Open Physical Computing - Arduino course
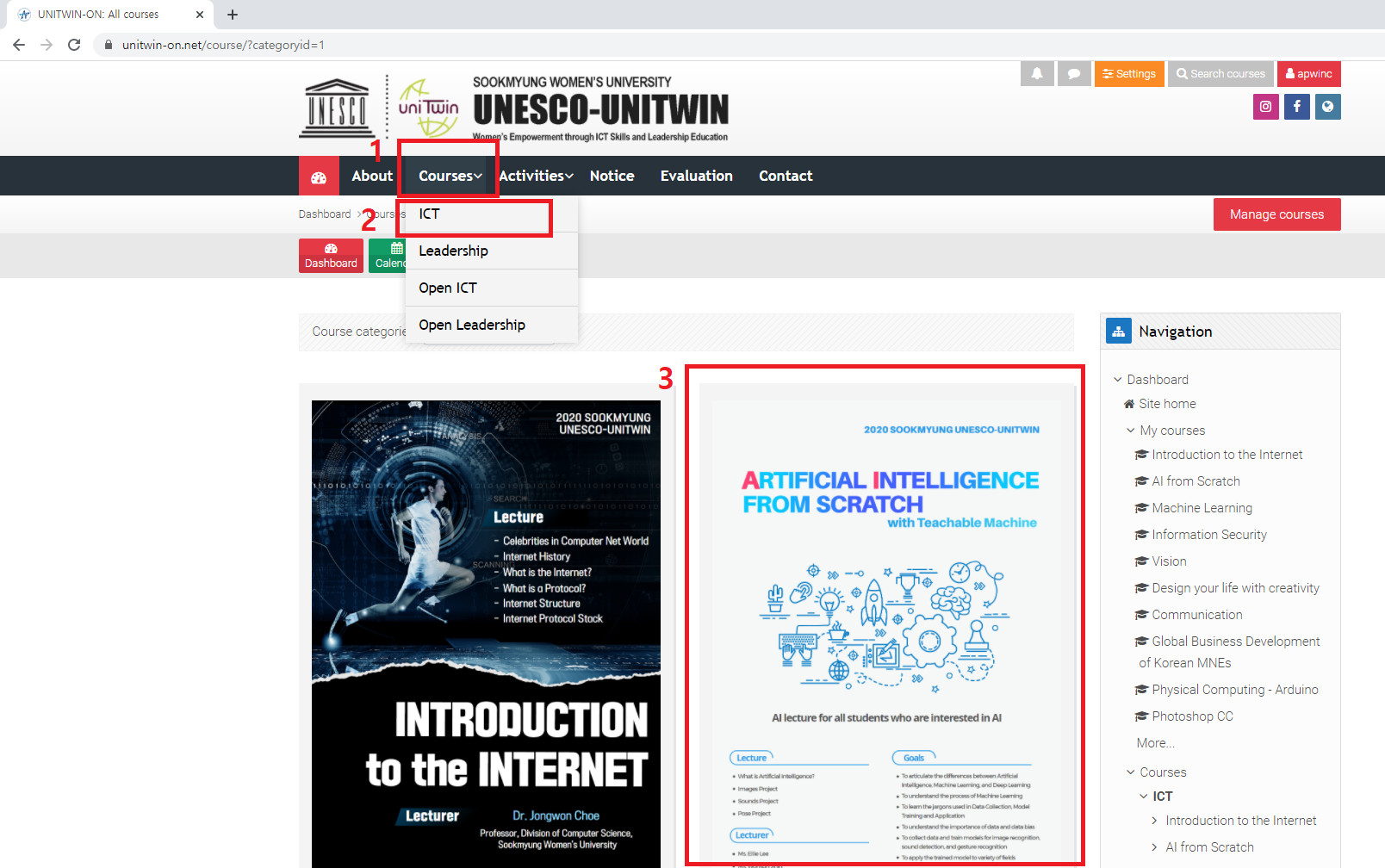This screenshot has height=868, width=1385. (1235, 690)
